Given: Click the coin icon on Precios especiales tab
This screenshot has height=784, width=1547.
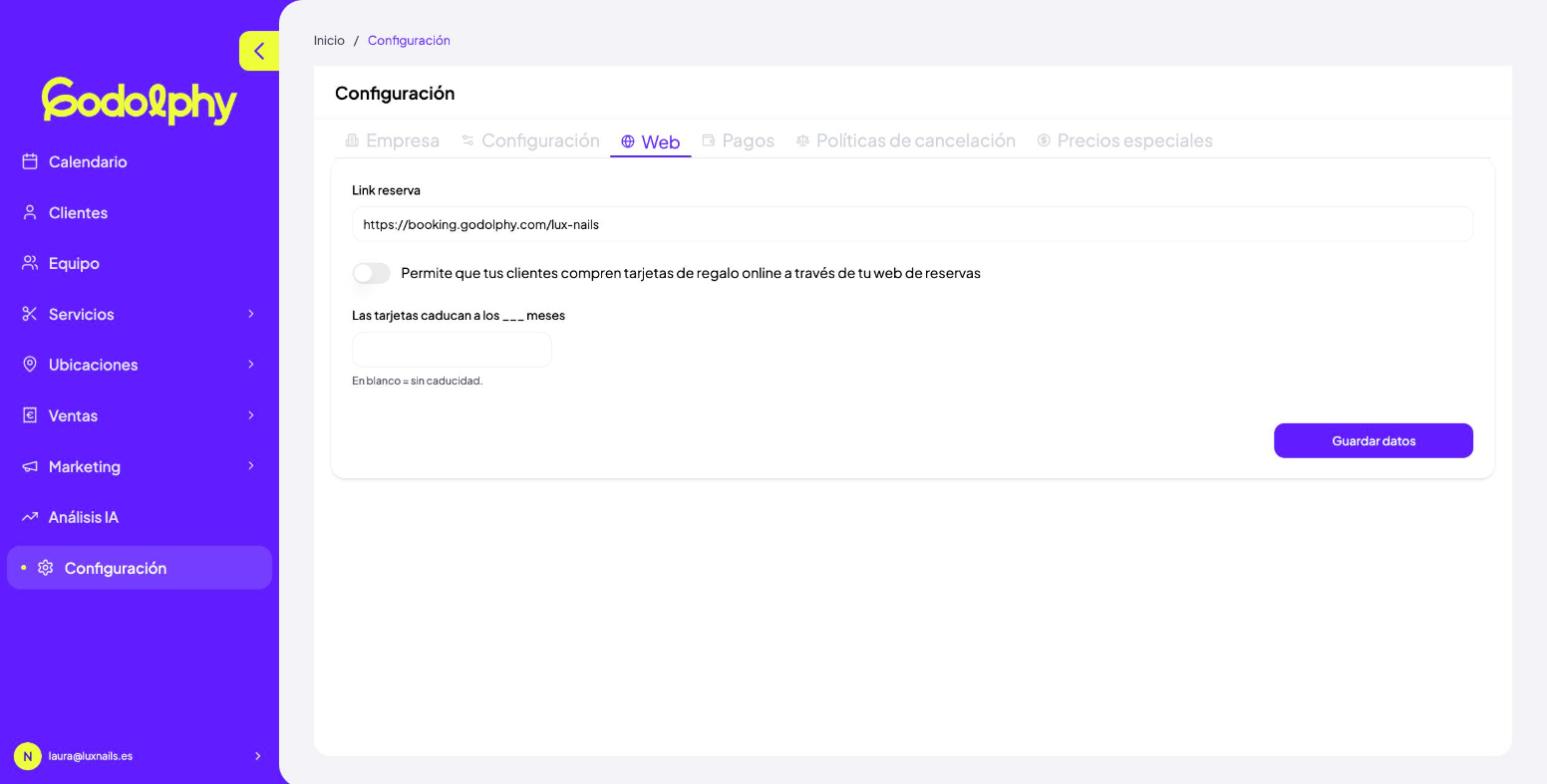Looking at the screenshot, I should 1044,141.
